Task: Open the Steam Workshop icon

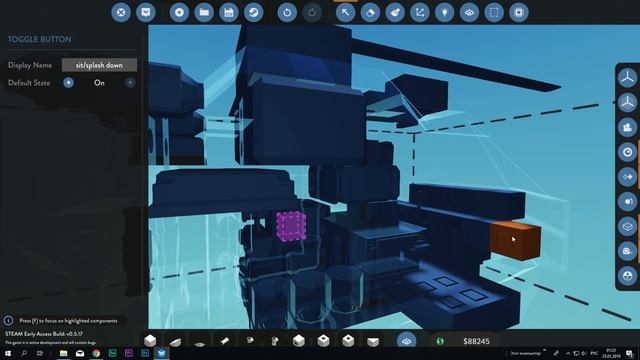Action: click(x=253, y=12)
